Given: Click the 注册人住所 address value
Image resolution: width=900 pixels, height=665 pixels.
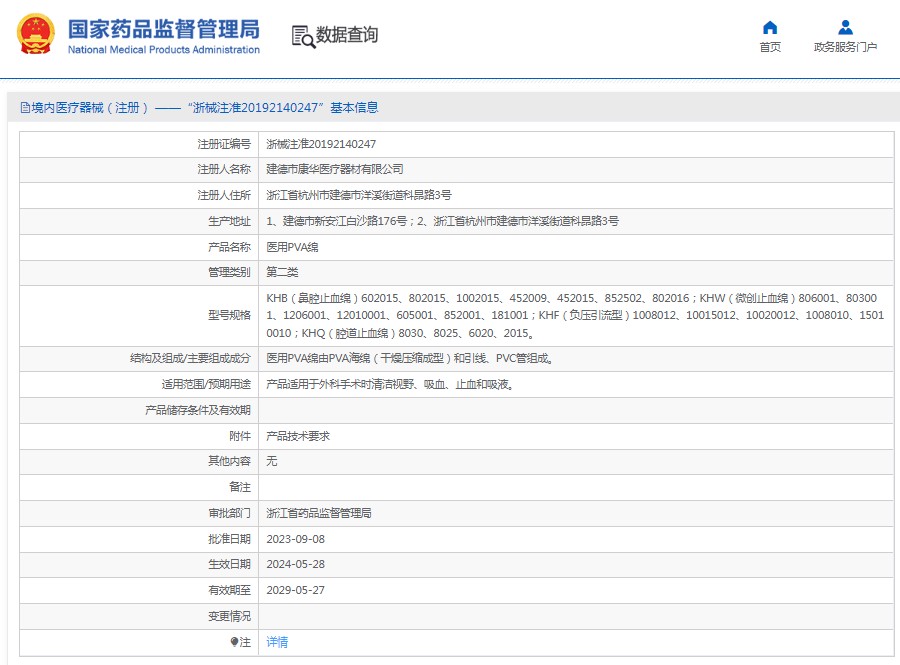Looking at the screenshot, I should (x=359, y=195).
